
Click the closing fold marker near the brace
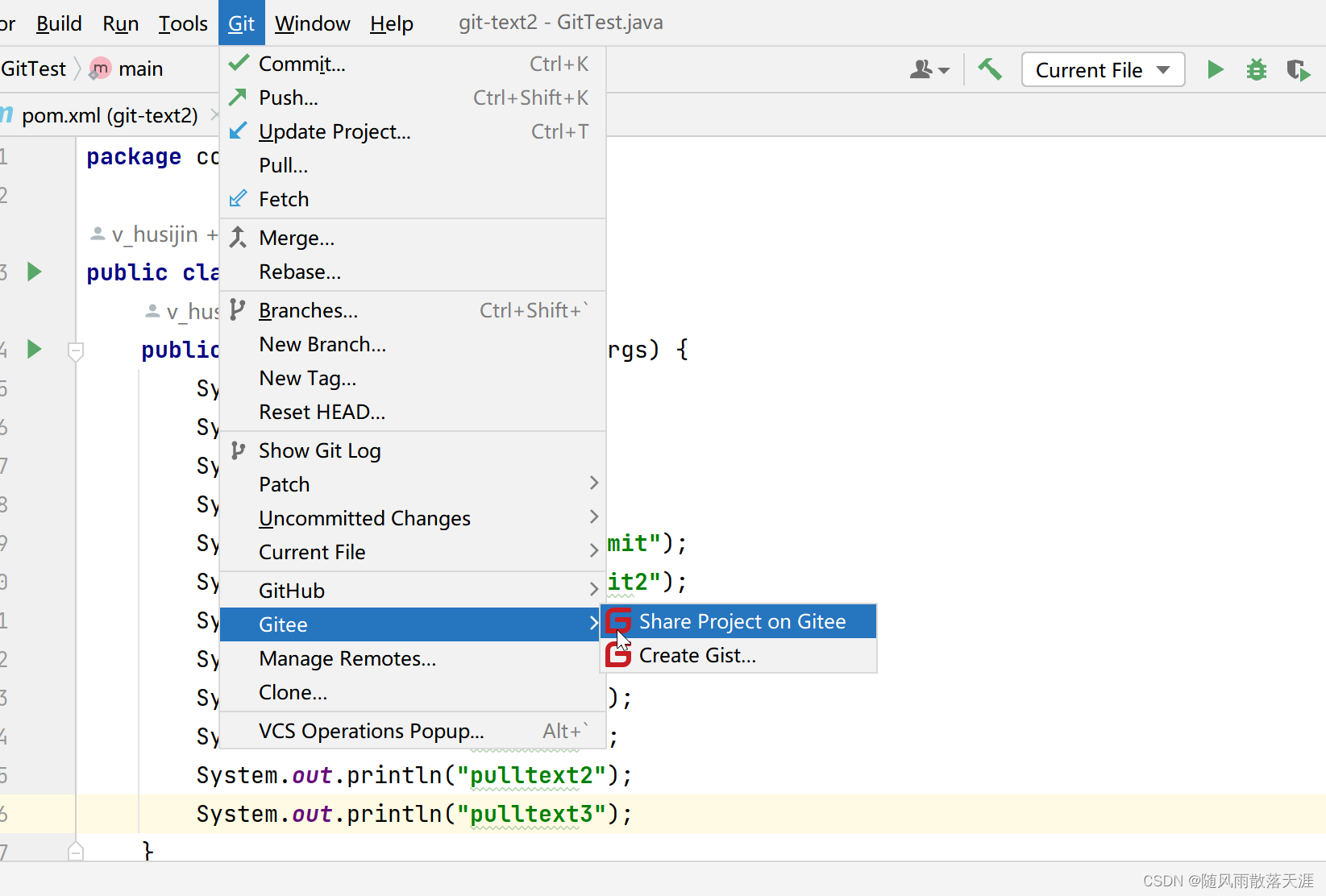click(x=76, y=851)
